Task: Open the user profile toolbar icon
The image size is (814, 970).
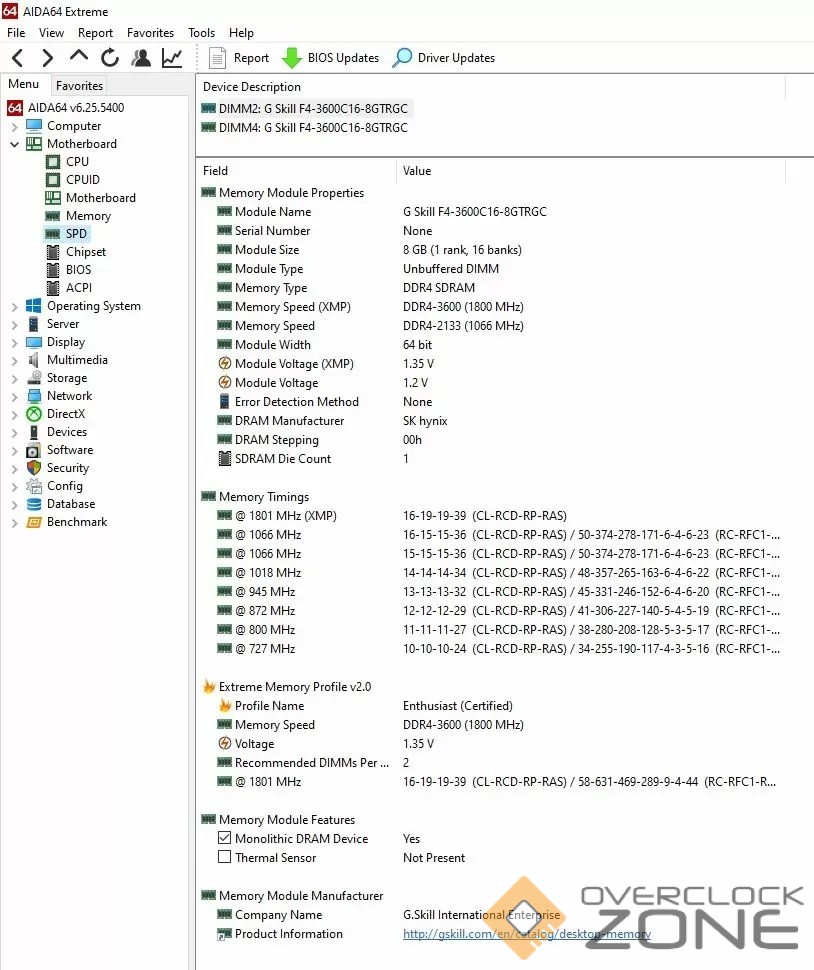Action: pos(141,58)
